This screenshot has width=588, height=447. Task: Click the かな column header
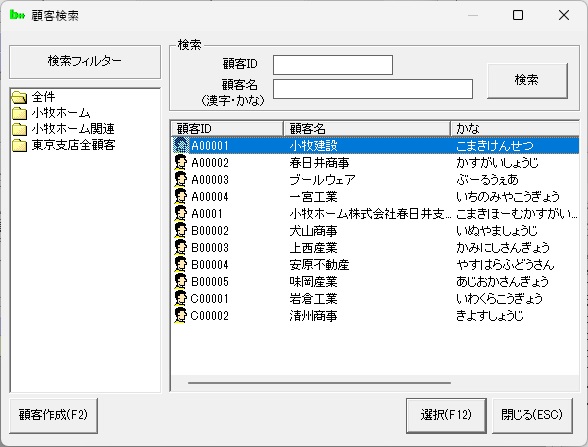(x=514, y=129)
